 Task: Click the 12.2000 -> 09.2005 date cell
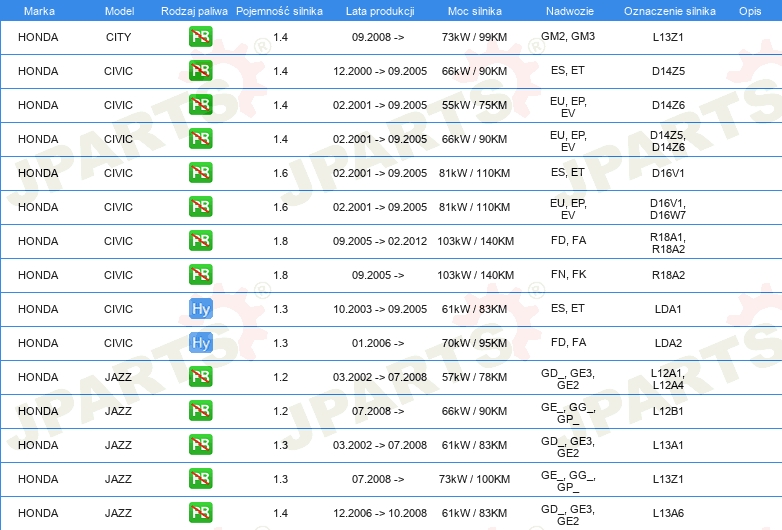pyautogui.click(x=380, y=71)
